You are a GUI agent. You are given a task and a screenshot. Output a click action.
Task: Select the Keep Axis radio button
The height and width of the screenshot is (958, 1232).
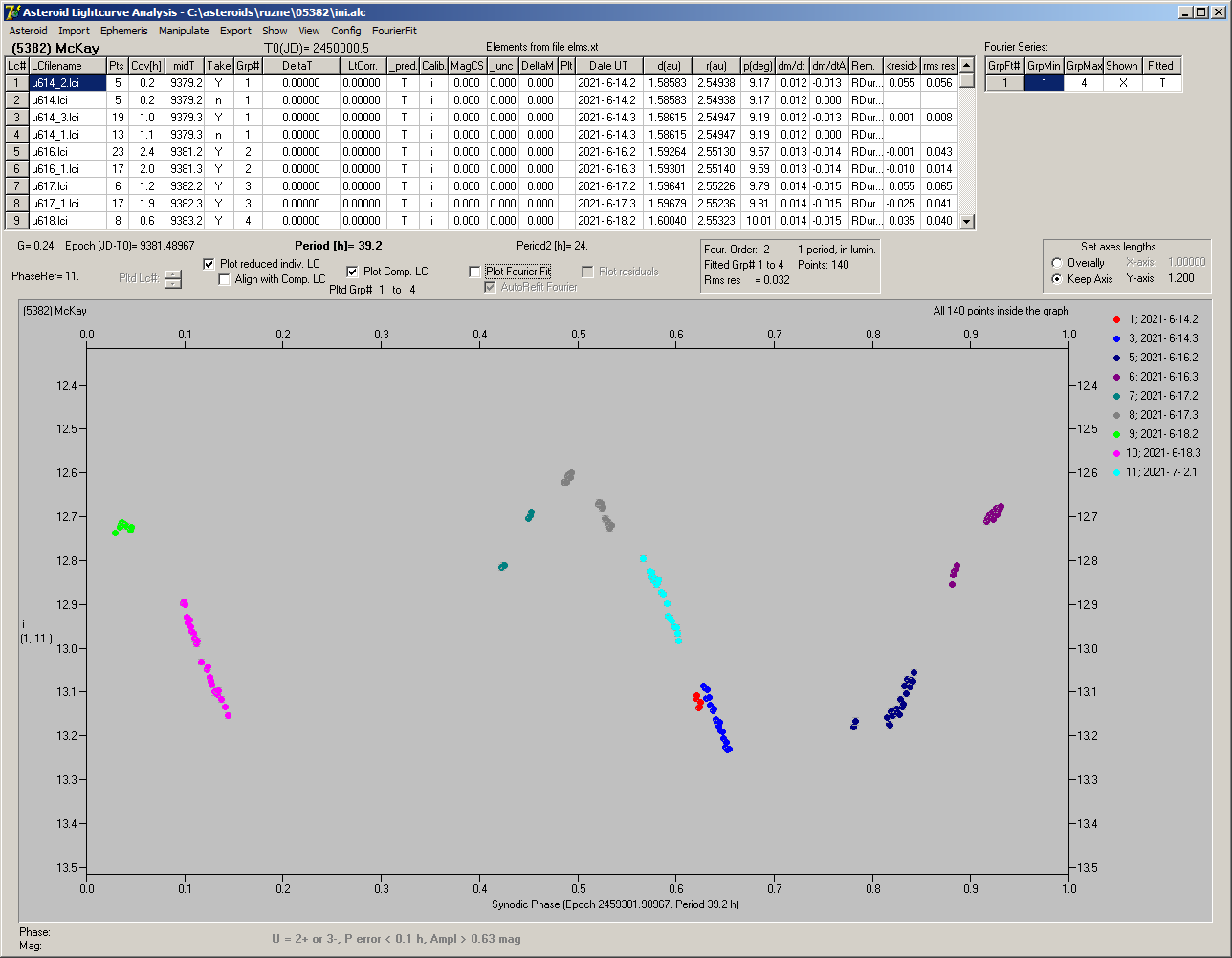coord(1057,279)
